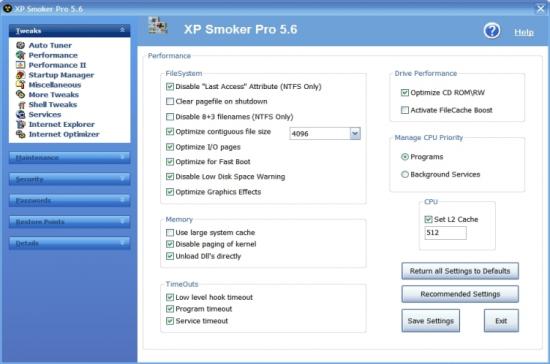Image resolution: width=550 pixels, height=364 pixels.
Task: Uncheck Low level hook timeout
Action: tap(170, 297)
